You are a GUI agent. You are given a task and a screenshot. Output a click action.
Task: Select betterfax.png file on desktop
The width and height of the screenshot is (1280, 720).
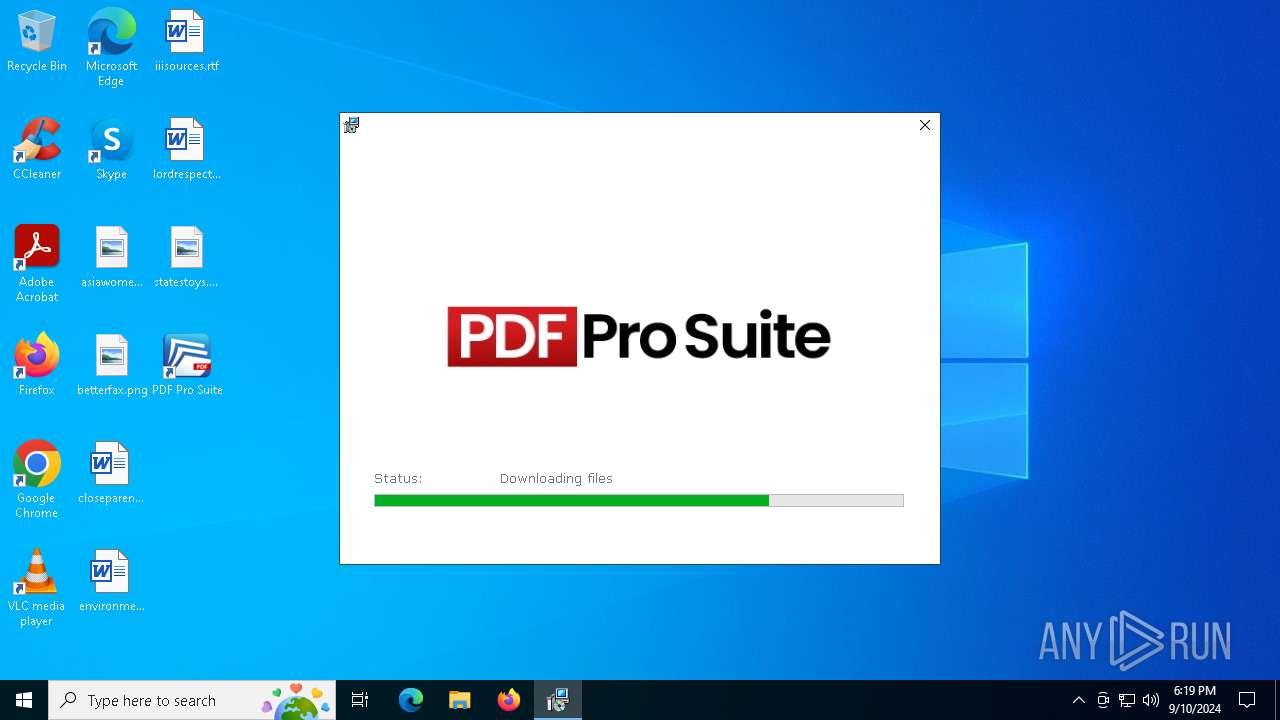click(x=111, y=365)
